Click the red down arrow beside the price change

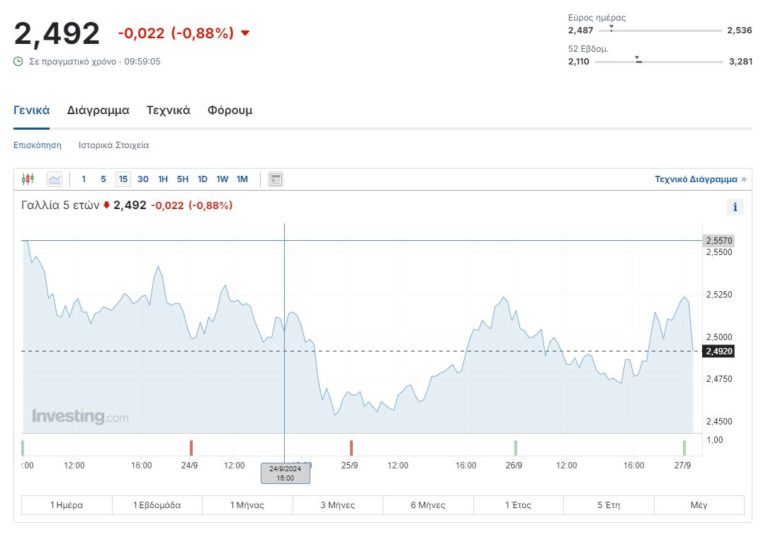coord(245,33)
